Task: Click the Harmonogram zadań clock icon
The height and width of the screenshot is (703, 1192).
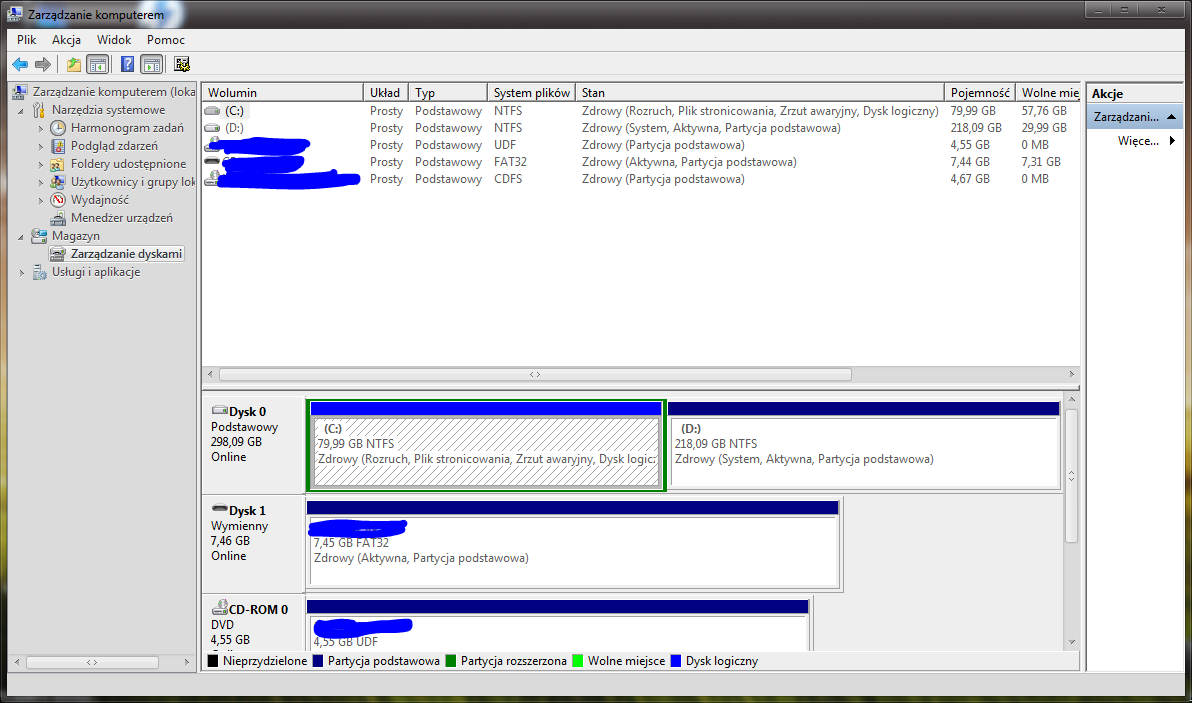Action: click(58, 128)
